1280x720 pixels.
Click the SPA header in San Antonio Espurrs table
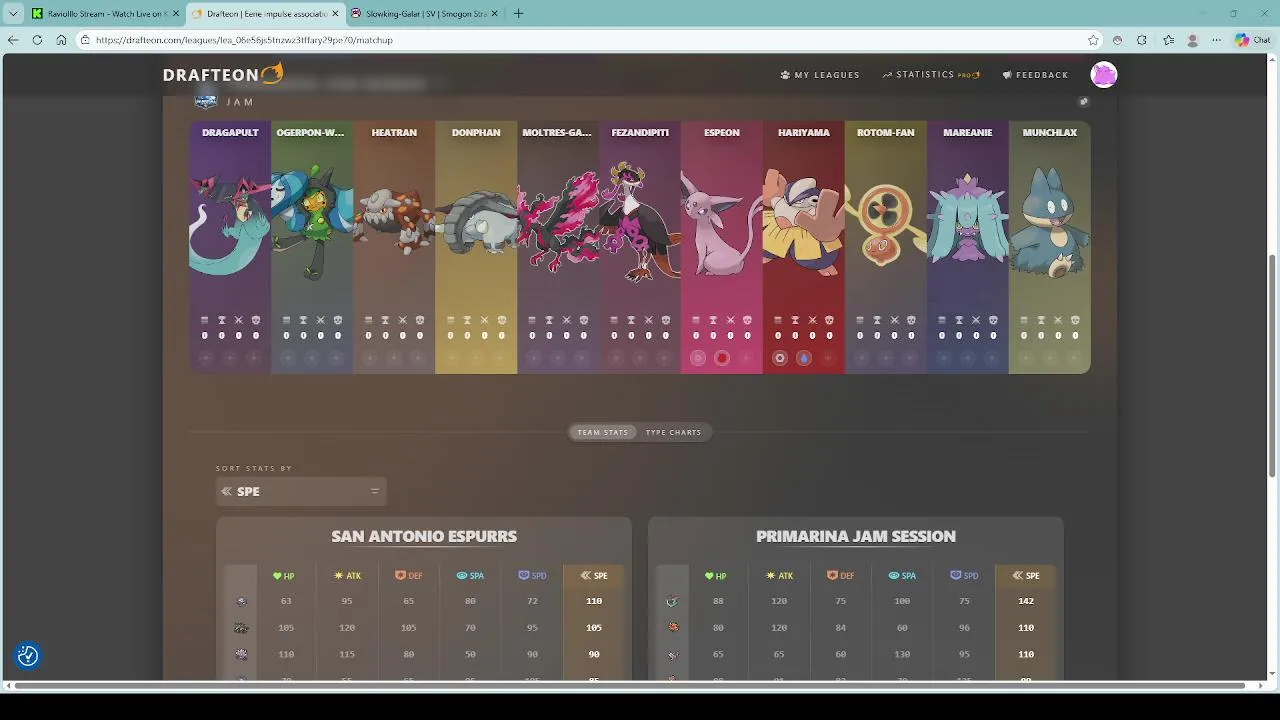click(x=470, y=576)
